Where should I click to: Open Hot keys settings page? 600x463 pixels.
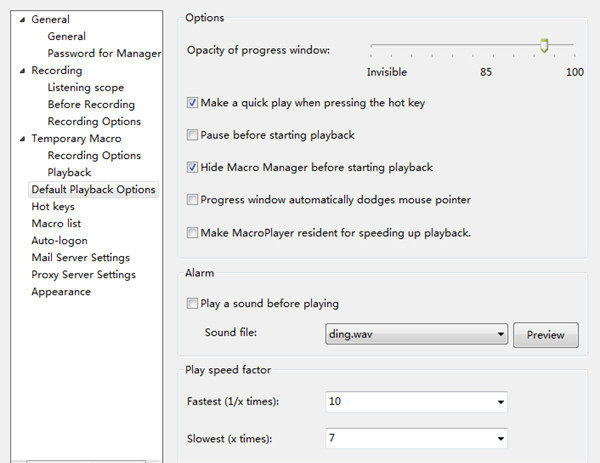[x=53, y=207]
